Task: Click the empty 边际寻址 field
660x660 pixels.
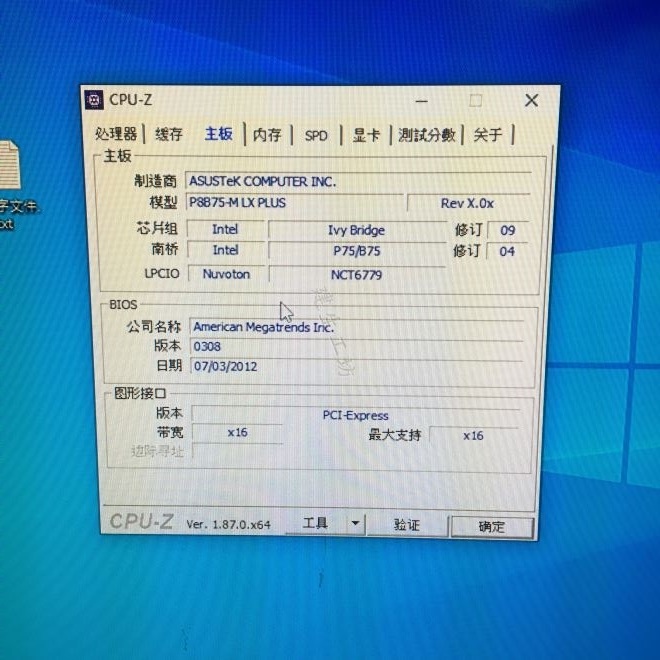Action: click(x=237, y=451)
